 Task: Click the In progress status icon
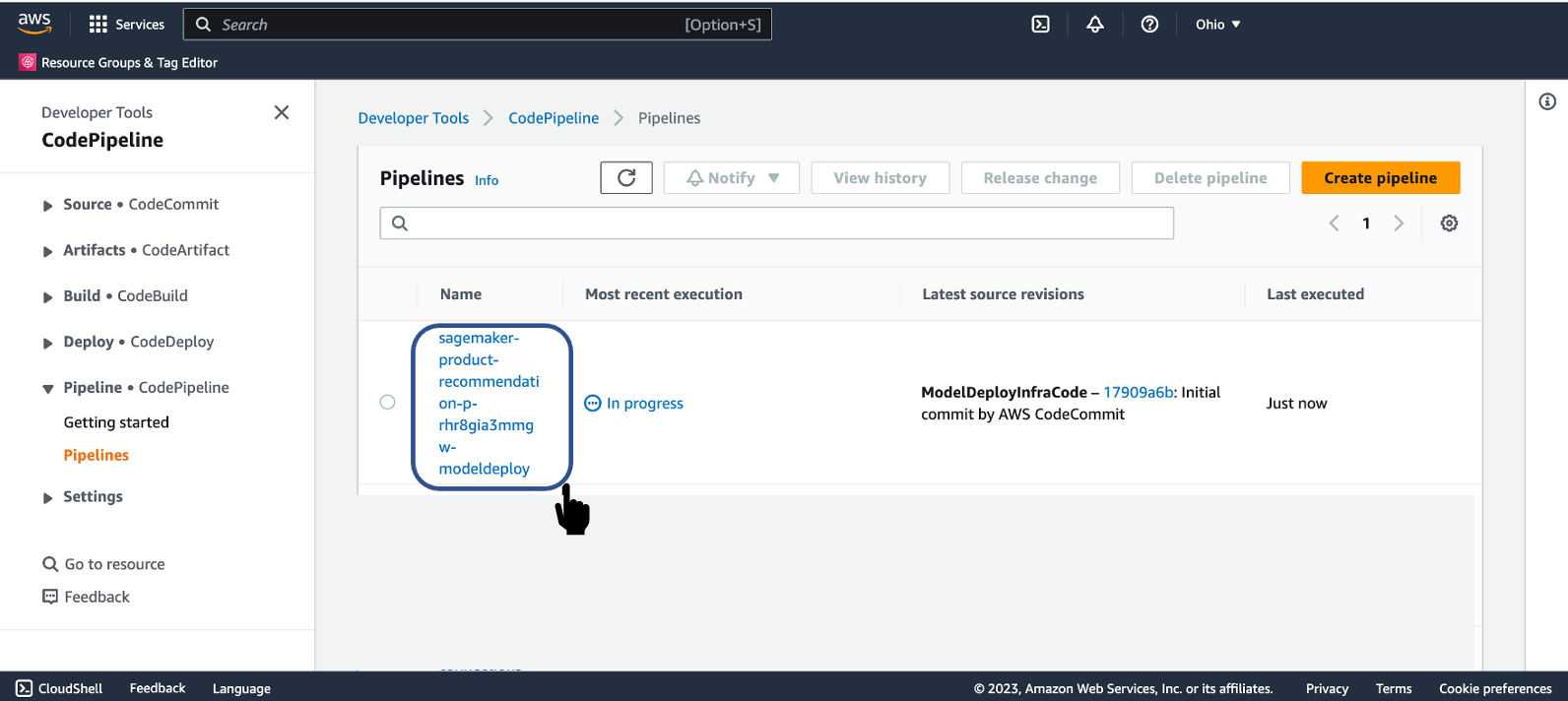tap(593, 403)
